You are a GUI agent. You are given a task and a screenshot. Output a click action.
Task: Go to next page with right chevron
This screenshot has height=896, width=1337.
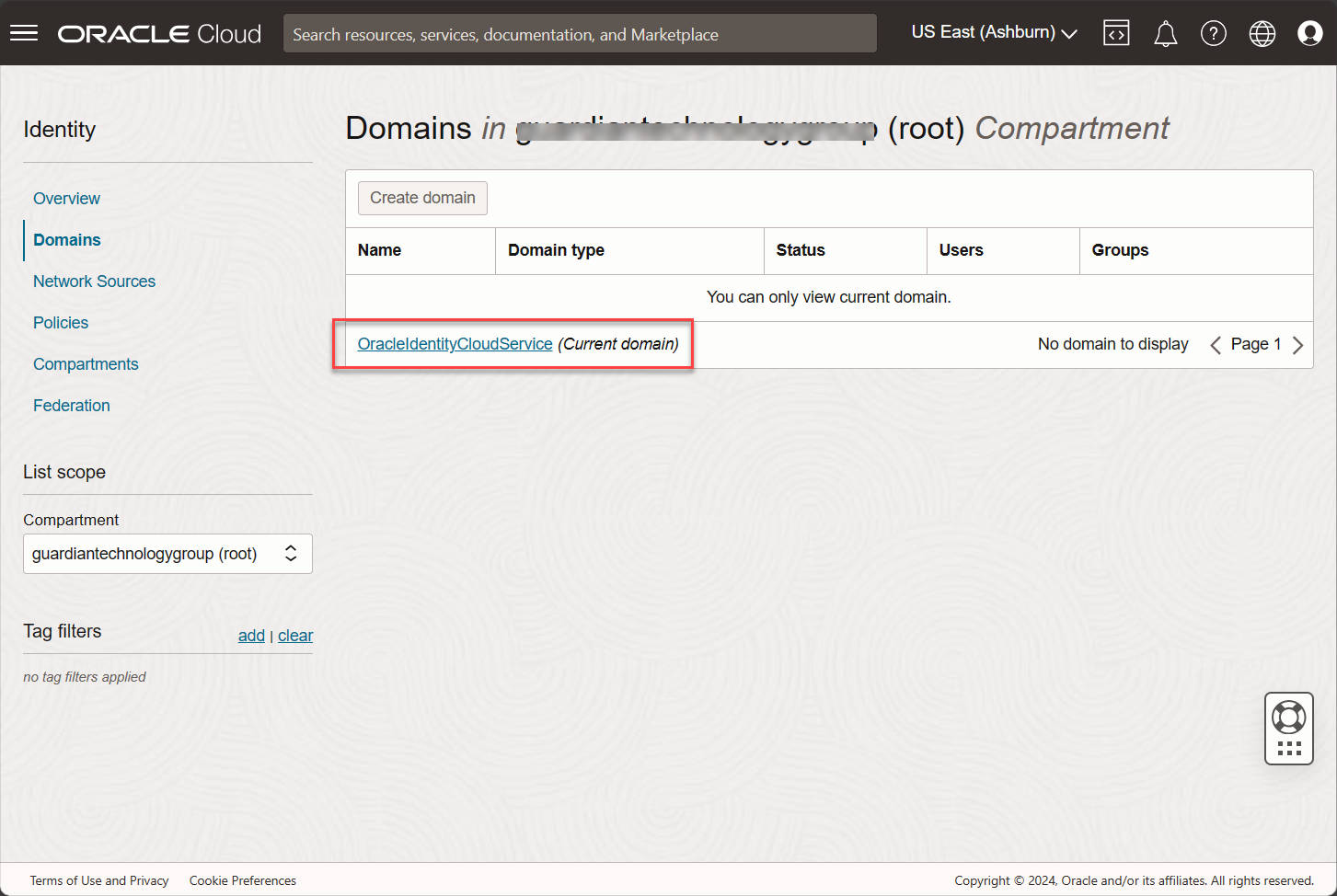pos(1297,344)
